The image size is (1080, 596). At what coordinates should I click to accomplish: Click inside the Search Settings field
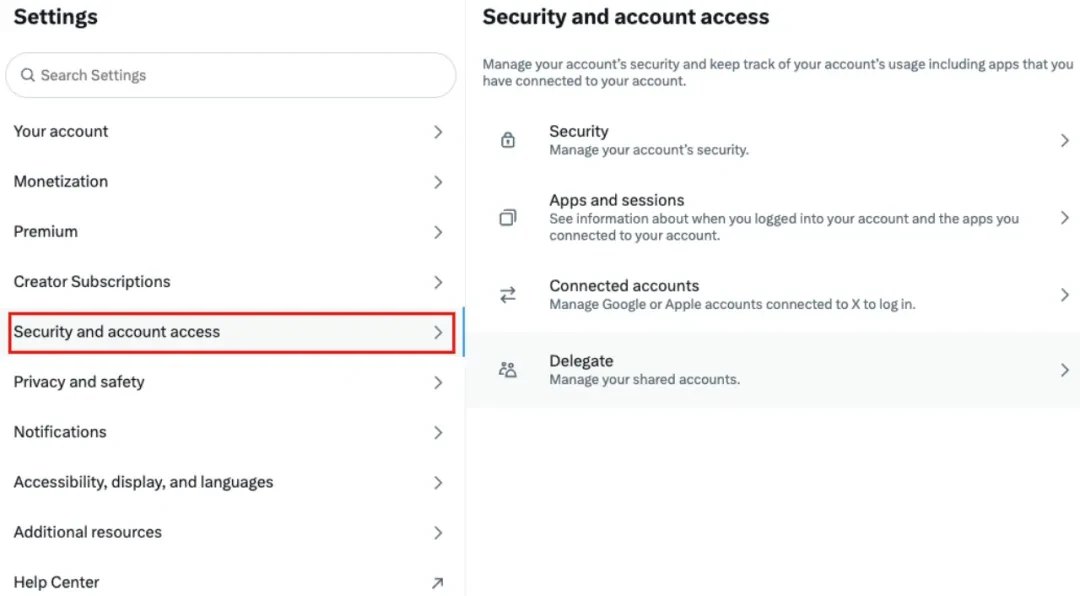240,75
